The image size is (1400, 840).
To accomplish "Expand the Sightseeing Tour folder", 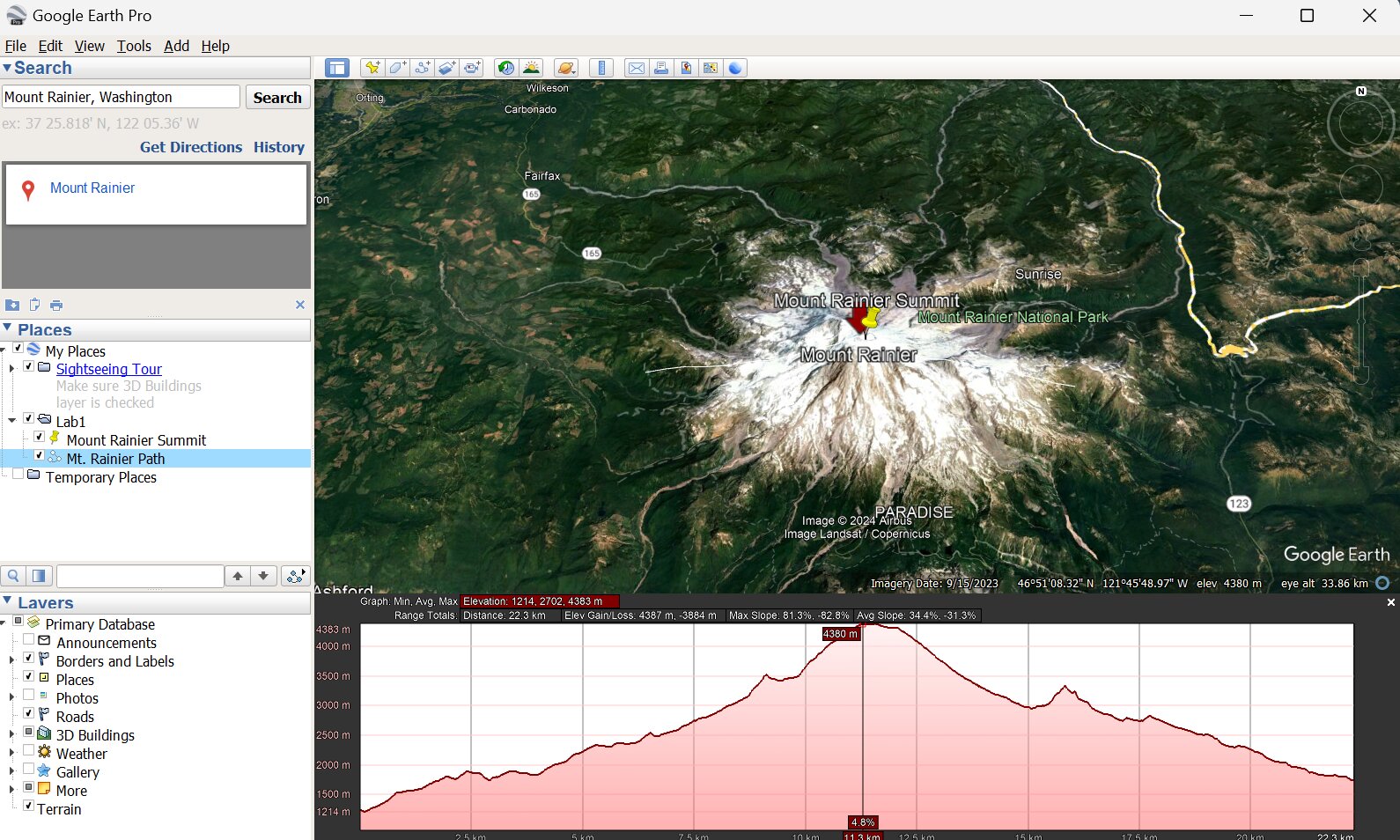I will [x=11, y=368].
